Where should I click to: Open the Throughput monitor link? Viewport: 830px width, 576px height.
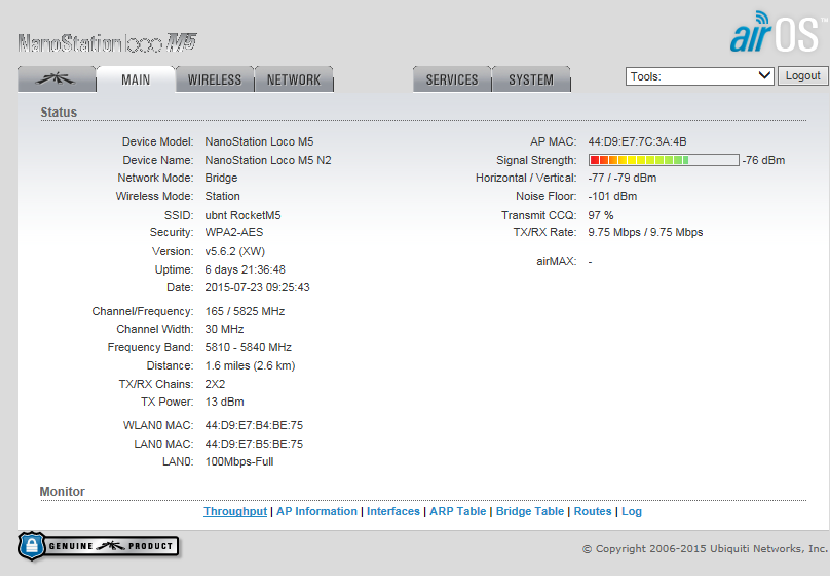pyautogui.click(x=235, y=511)
